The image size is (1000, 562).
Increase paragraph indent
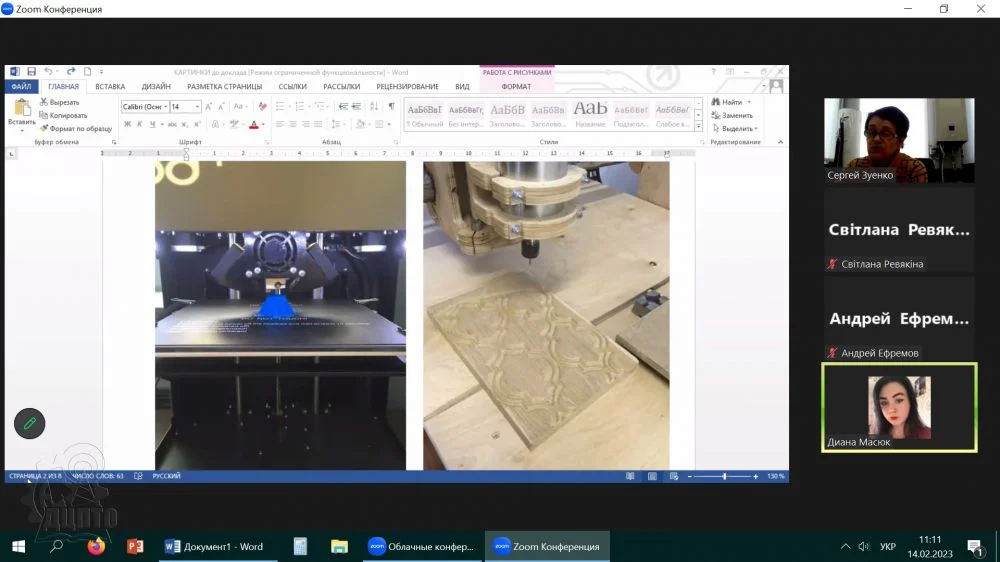357,107
